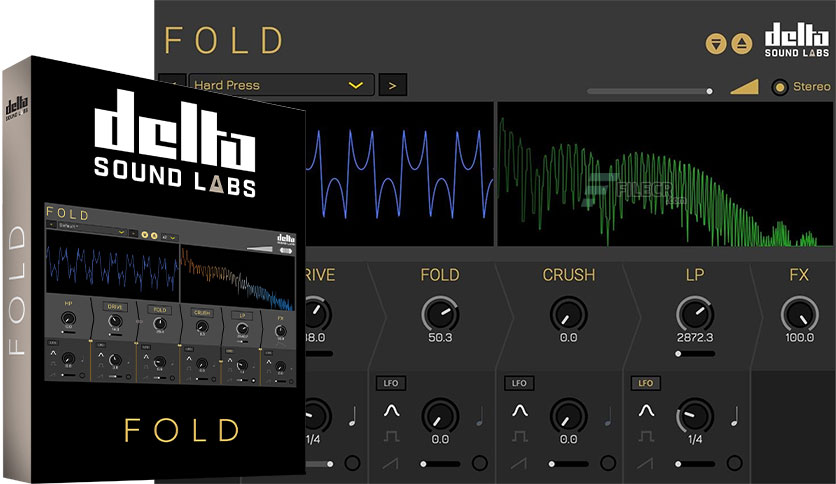Toggle round button beside FOLD LFO depth slider
Viewport: 836px width, 484px height.
(x=479, y=463)
